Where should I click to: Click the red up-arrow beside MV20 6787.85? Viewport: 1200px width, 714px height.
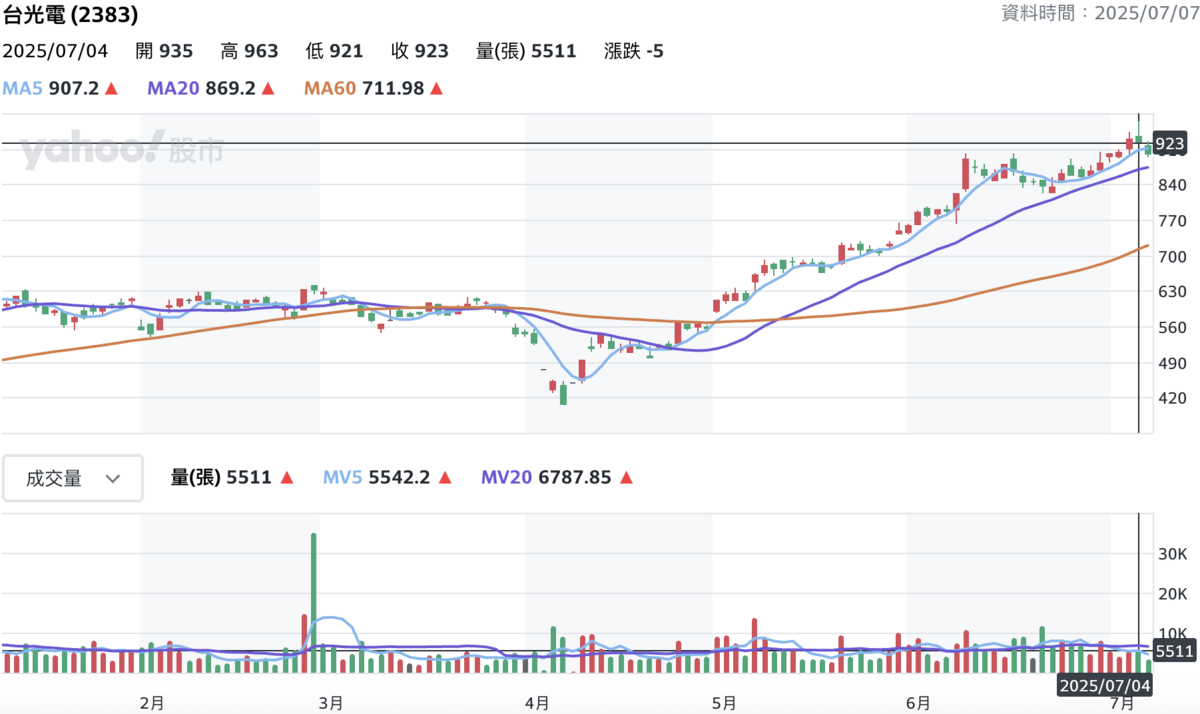coord(626,478)
